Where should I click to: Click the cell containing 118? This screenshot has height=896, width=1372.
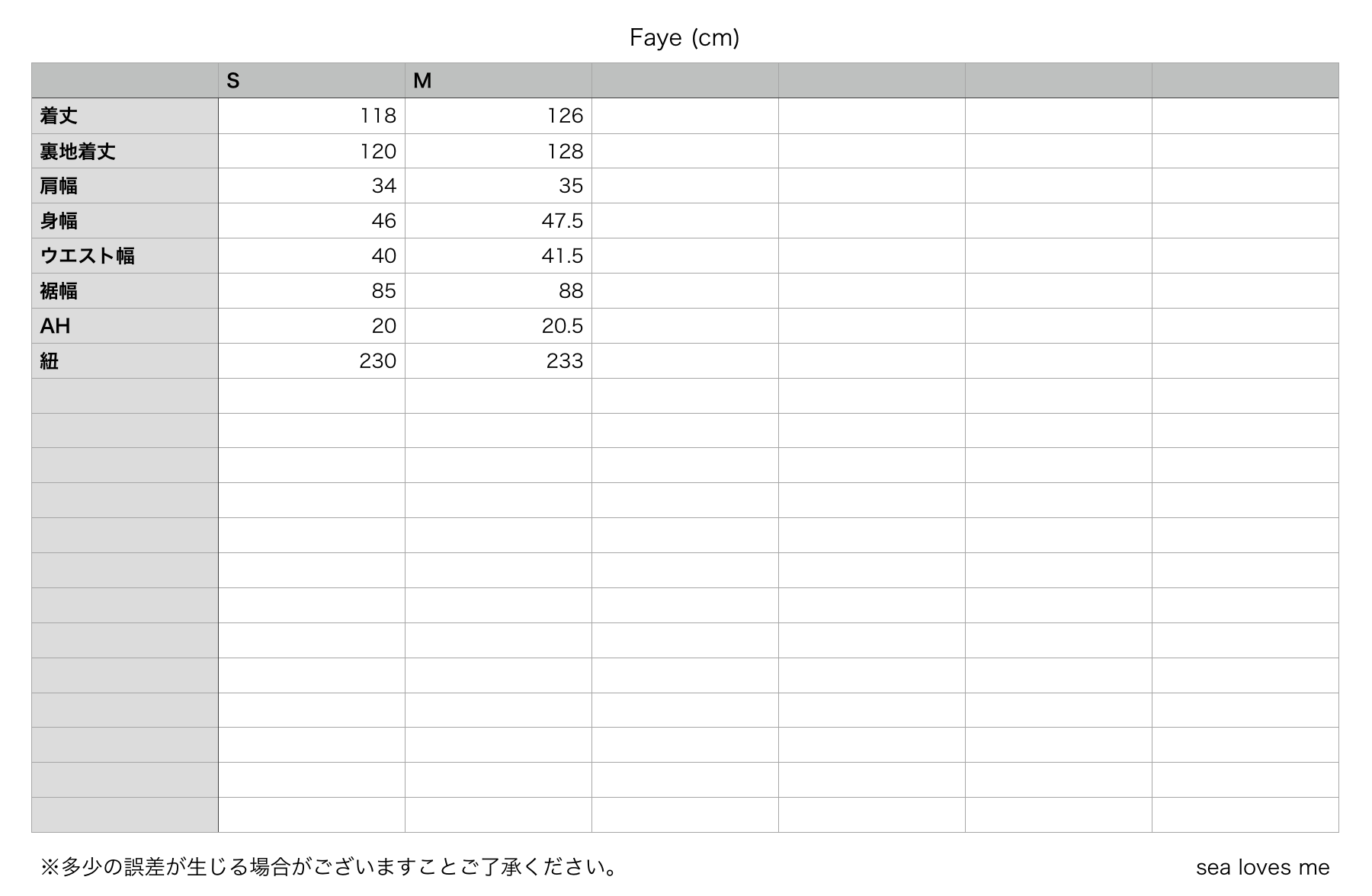(x=312, y=116)
